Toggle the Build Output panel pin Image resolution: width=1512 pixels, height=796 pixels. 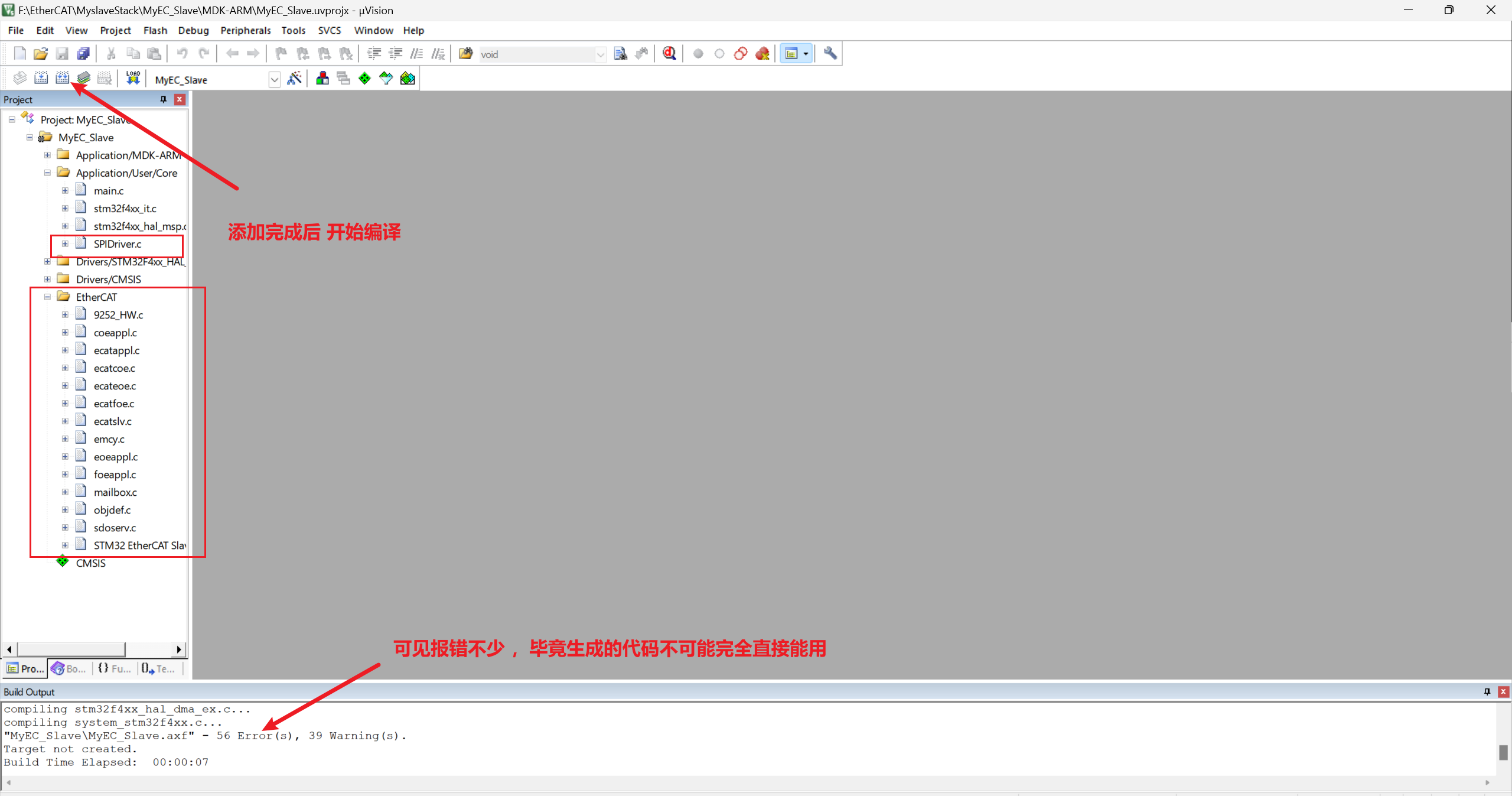click(1487, 691)
